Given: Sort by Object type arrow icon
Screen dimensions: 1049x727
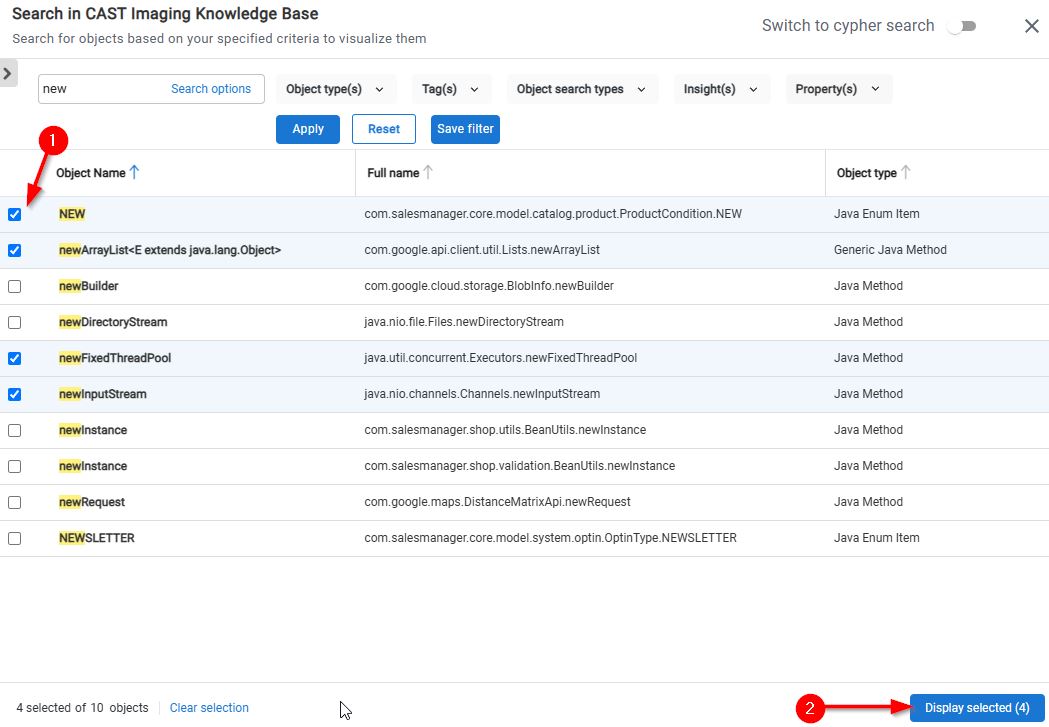Looking at the screenshot, I should [906, 173].
